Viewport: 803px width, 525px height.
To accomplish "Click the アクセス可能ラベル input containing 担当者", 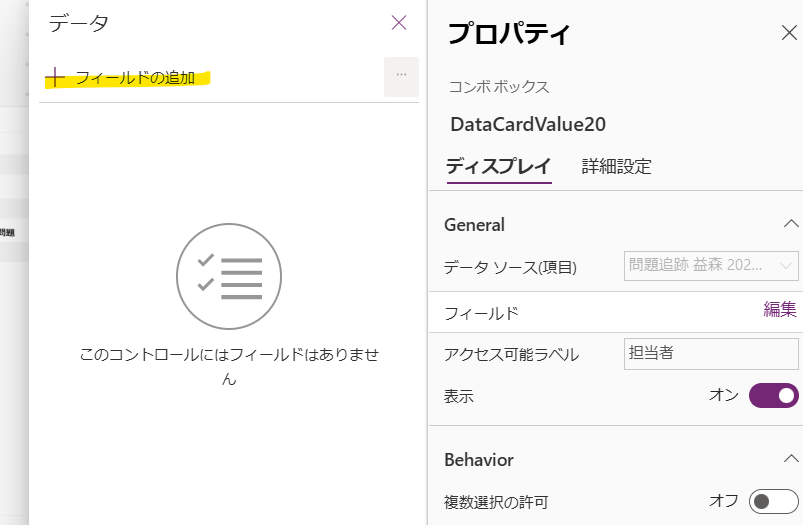I will (711, 353).
